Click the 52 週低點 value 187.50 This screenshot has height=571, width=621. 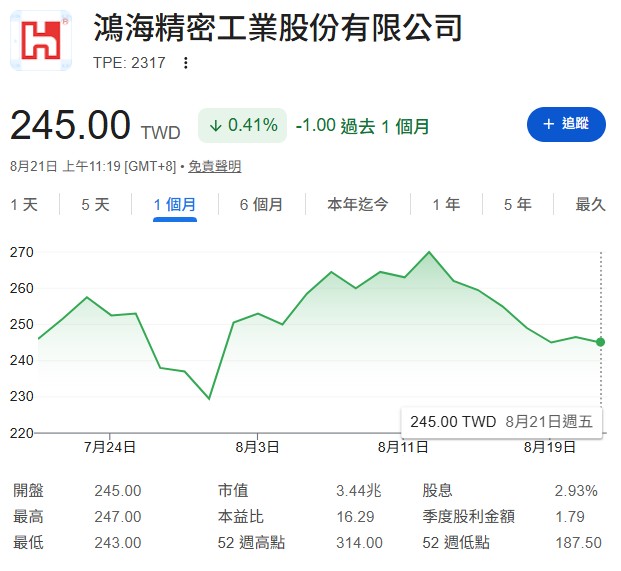click(x=578, y=543)
